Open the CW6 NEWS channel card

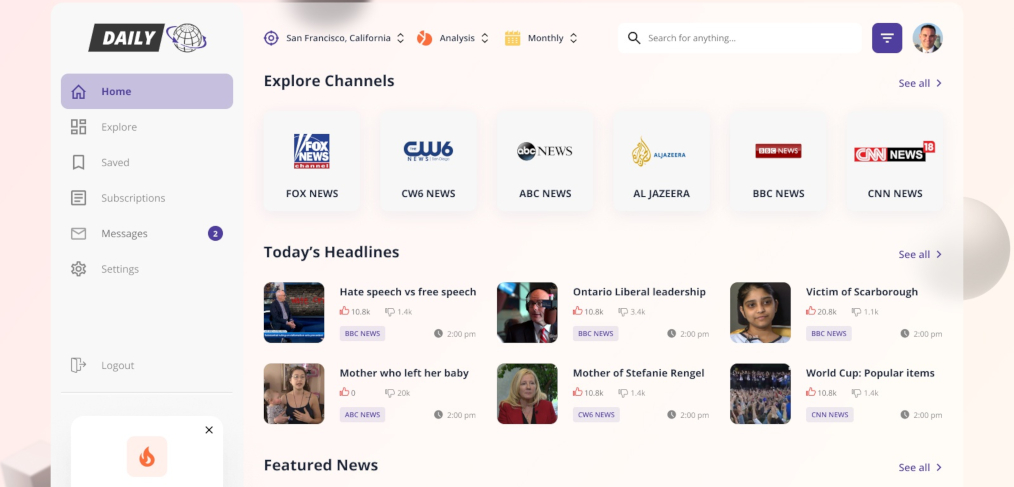428,161
